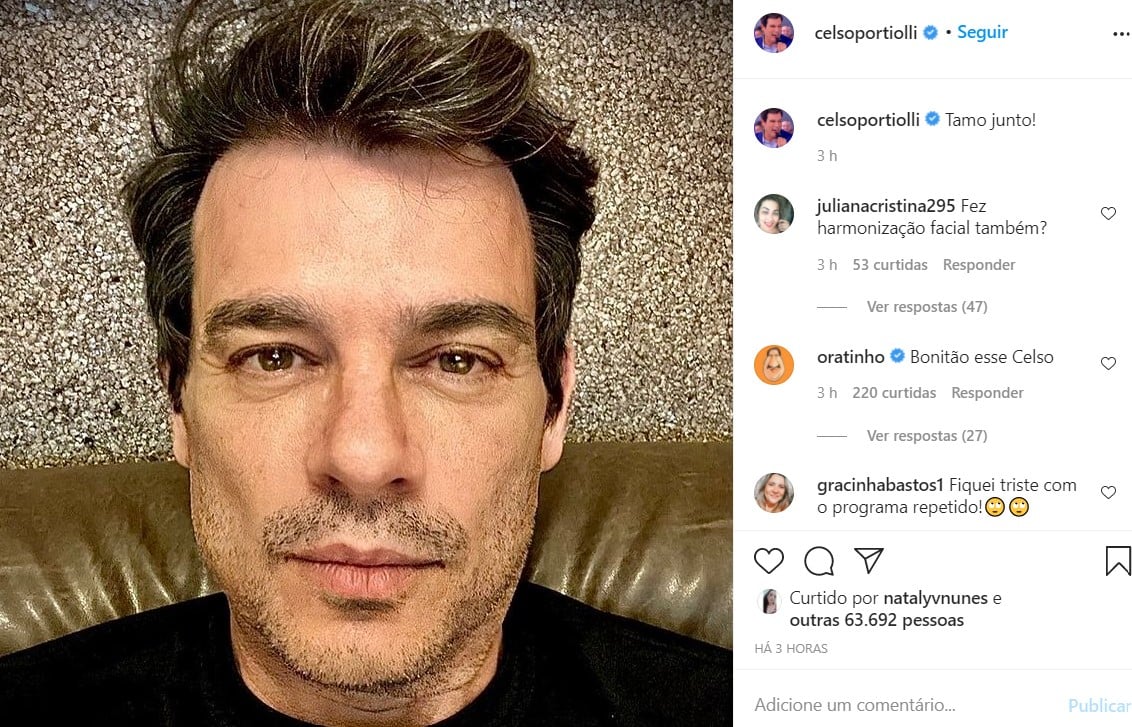
Task: Show the outras 63.692 pessoas likes list
Action: click(876, 620)
